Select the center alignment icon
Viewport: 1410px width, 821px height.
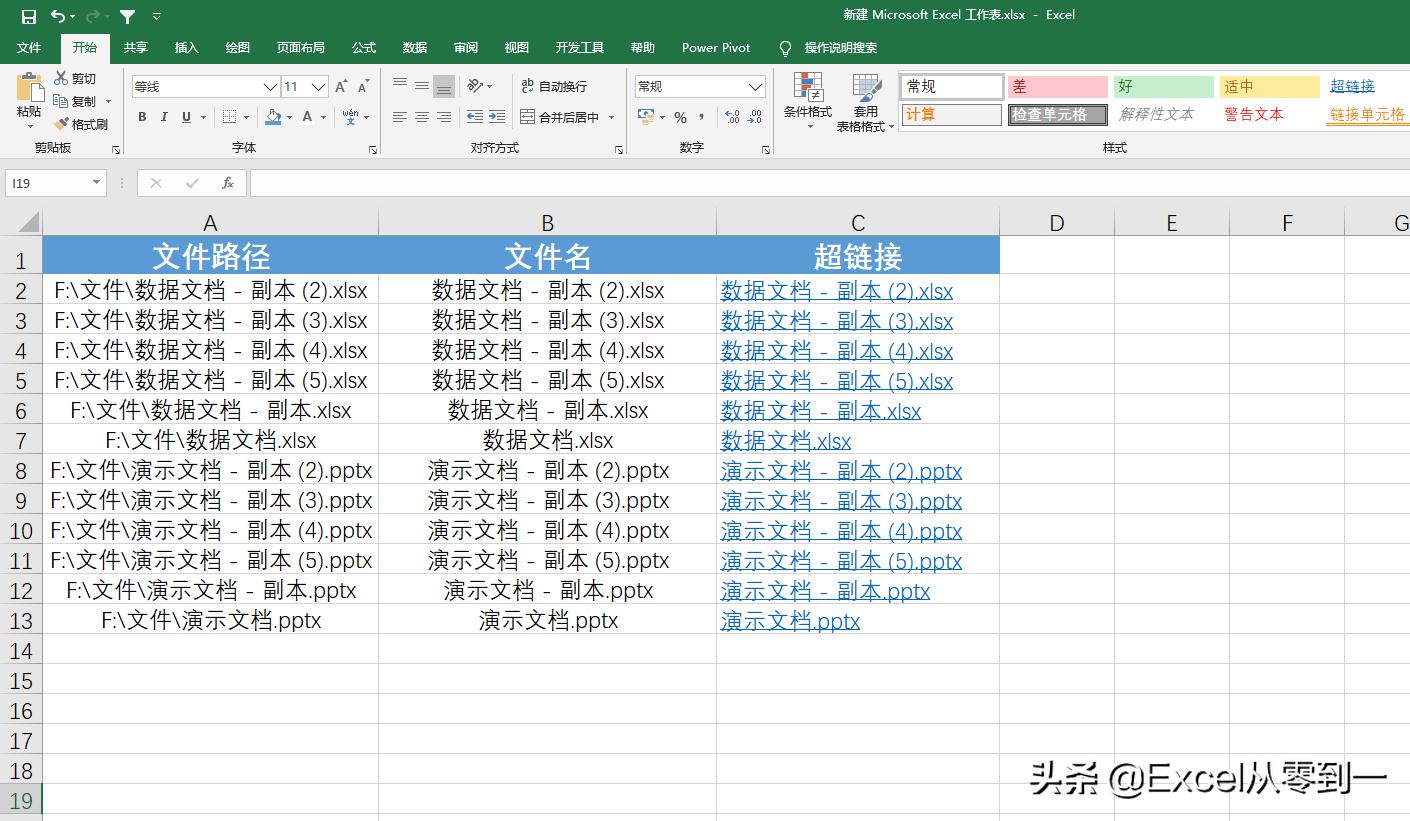tap(421, 117)
